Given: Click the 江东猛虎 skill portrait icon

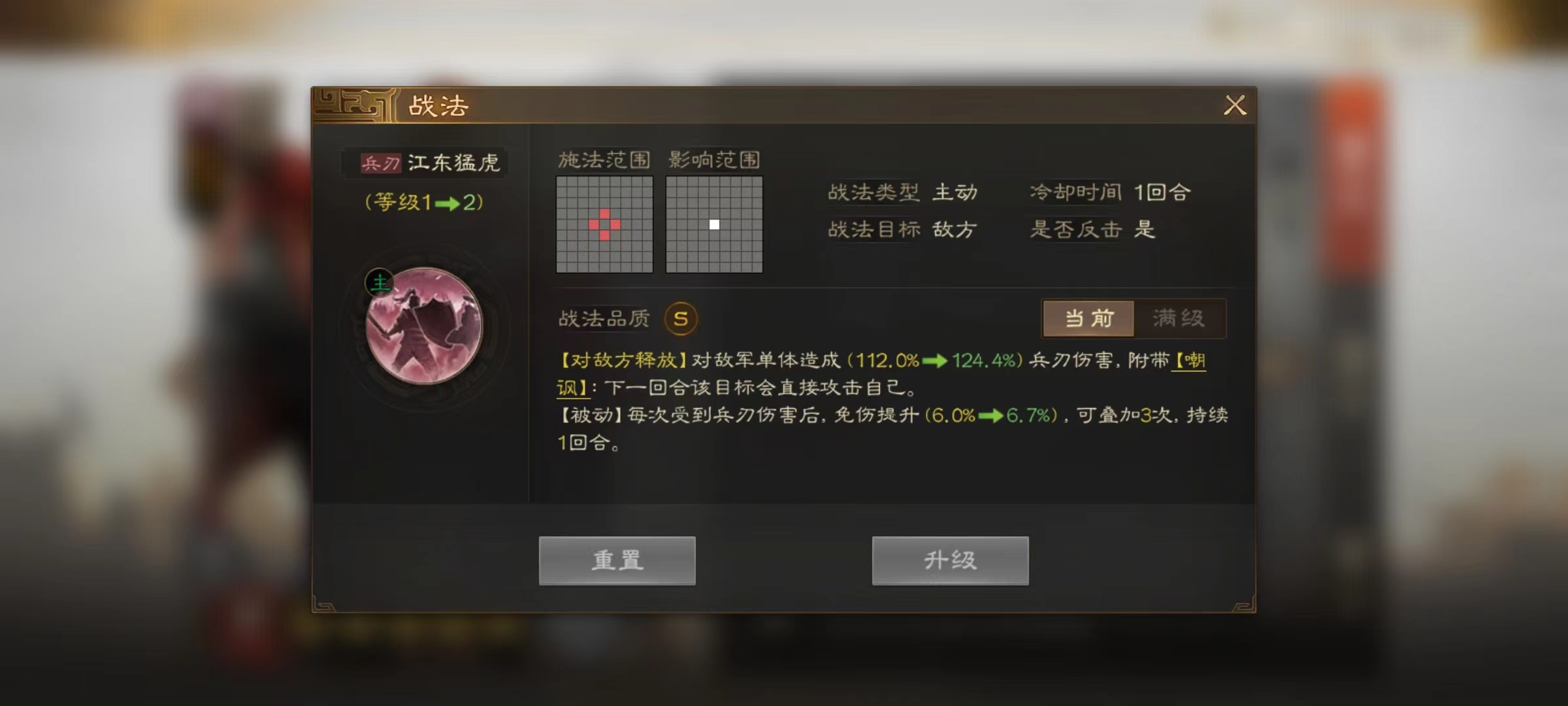Looking at the screenshot, I should point(424,326).
